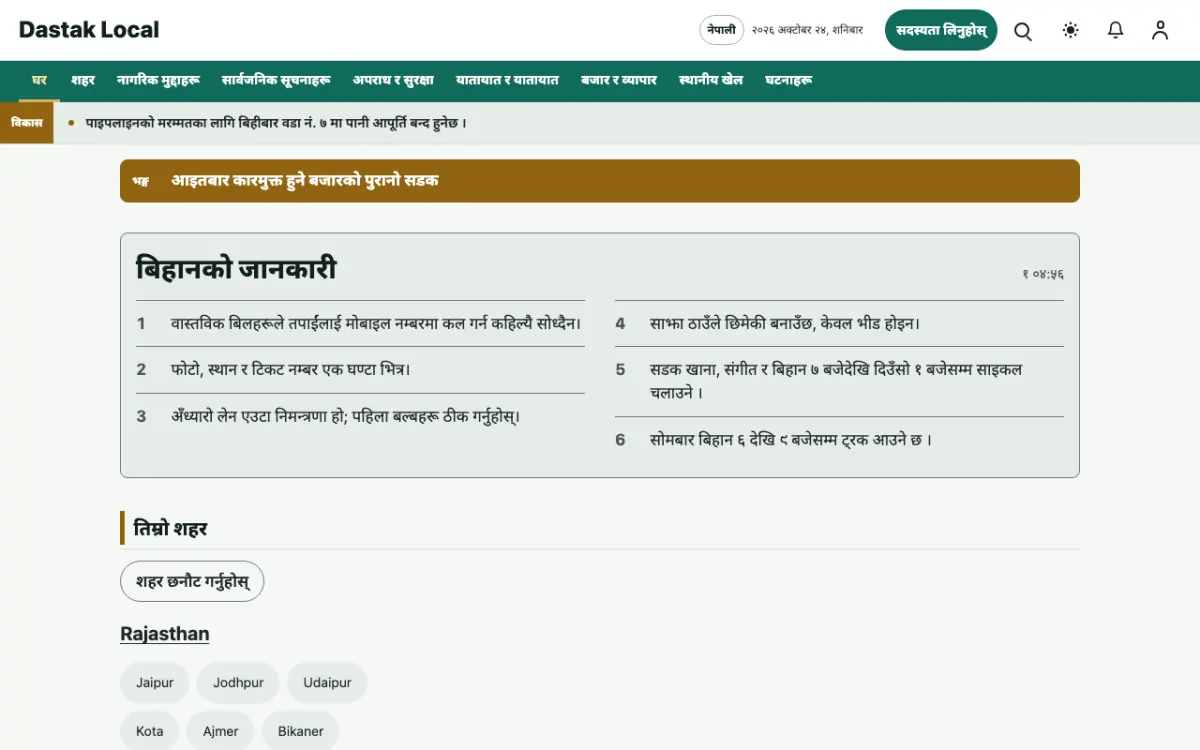Select the Ajmer city chip

pos(221,731)
